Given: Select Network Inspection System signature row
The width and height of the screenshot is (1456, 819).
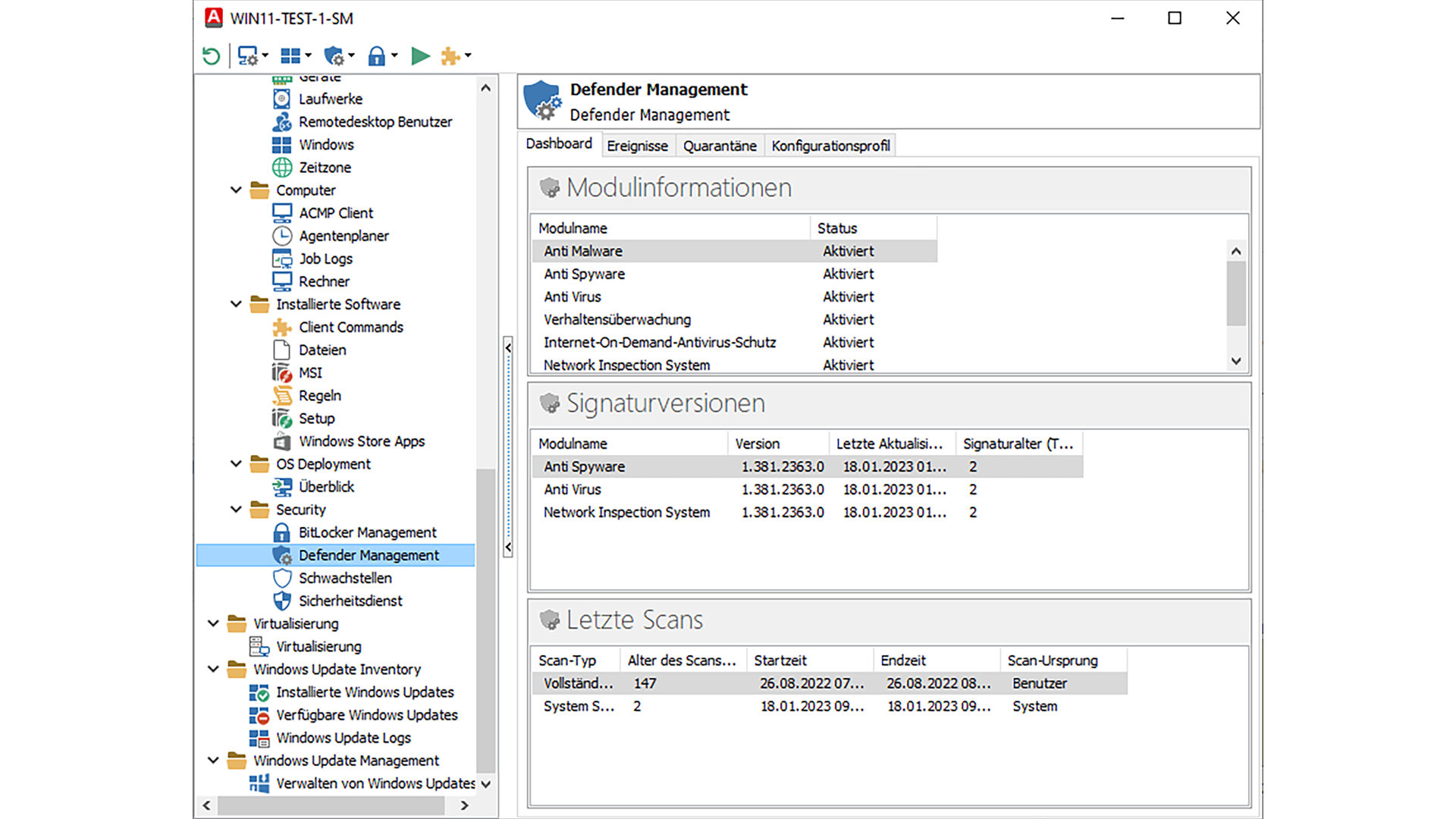Looking at the screenshot, I should pyautogui.click(x=808, y=512).
